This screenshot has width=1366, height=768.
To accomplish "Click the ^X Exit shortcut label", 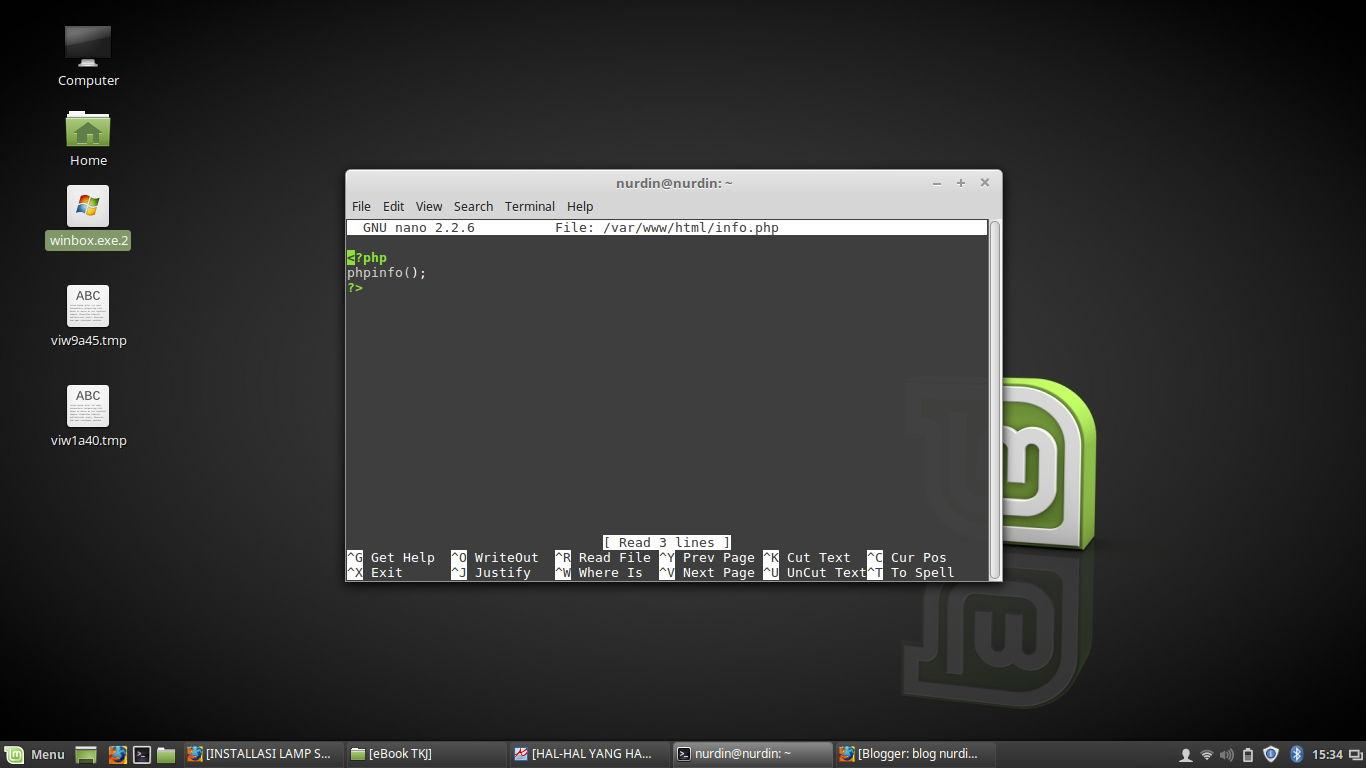I will tap(375, 573).
